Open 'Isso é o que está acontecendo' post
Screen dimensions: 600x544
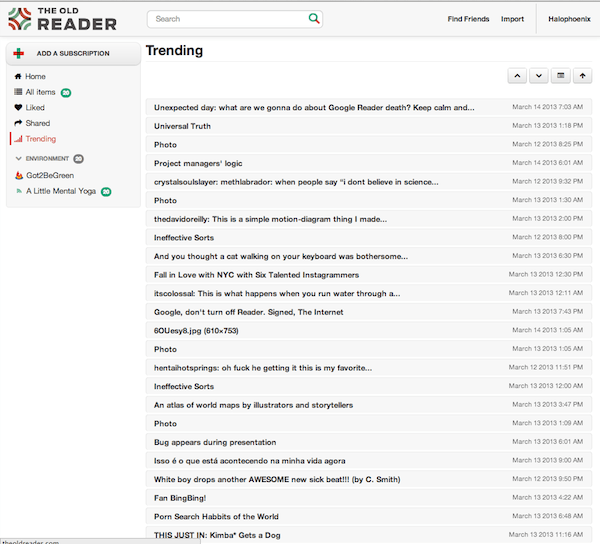coord(368,461)
